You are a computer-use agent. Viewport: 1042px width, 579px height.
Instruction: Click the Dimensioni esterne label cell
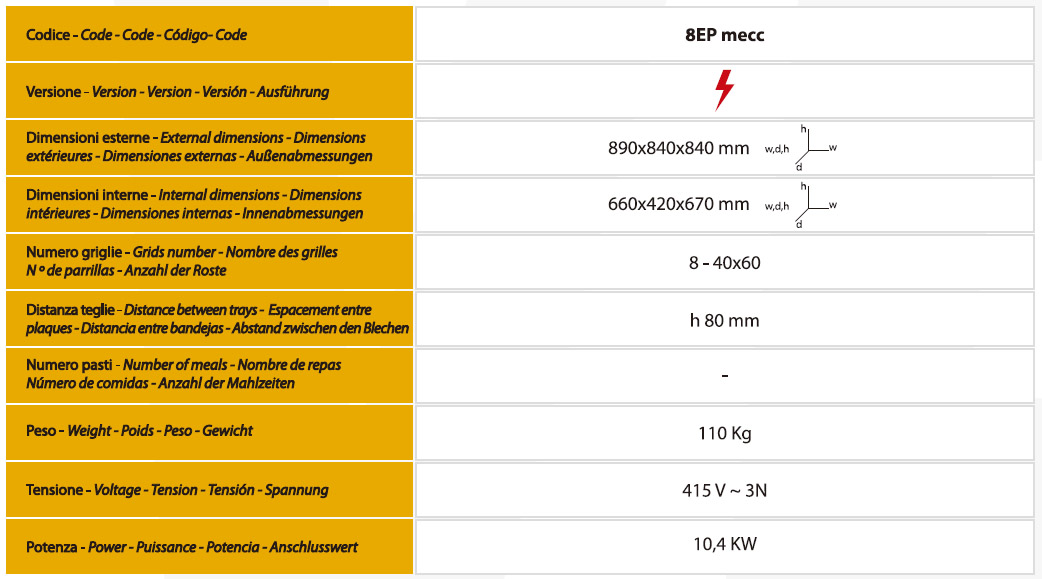pyautogui.click(x=207, y=147)
